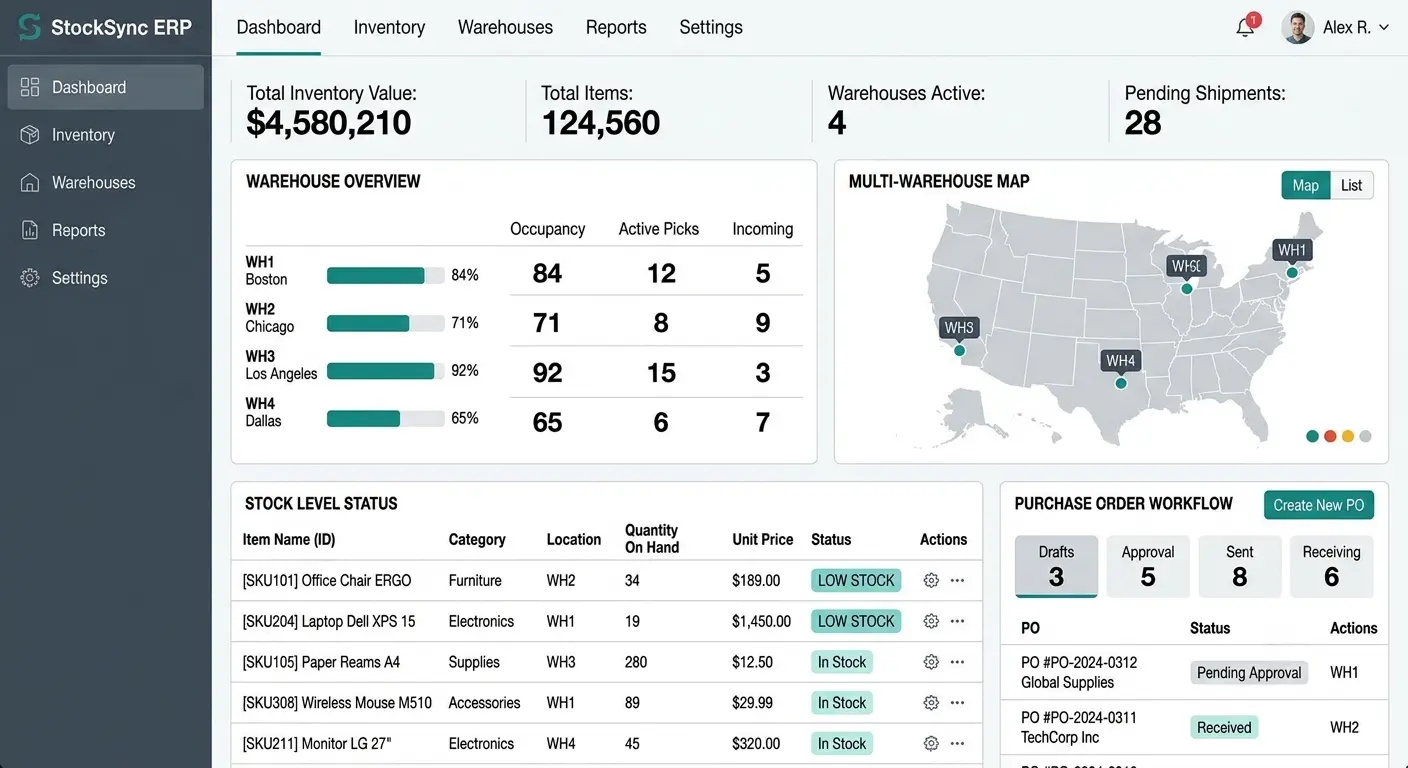Screen dimensions: 1408x768
Task: Switch map panel to List view
Action: pos(1351,185)
